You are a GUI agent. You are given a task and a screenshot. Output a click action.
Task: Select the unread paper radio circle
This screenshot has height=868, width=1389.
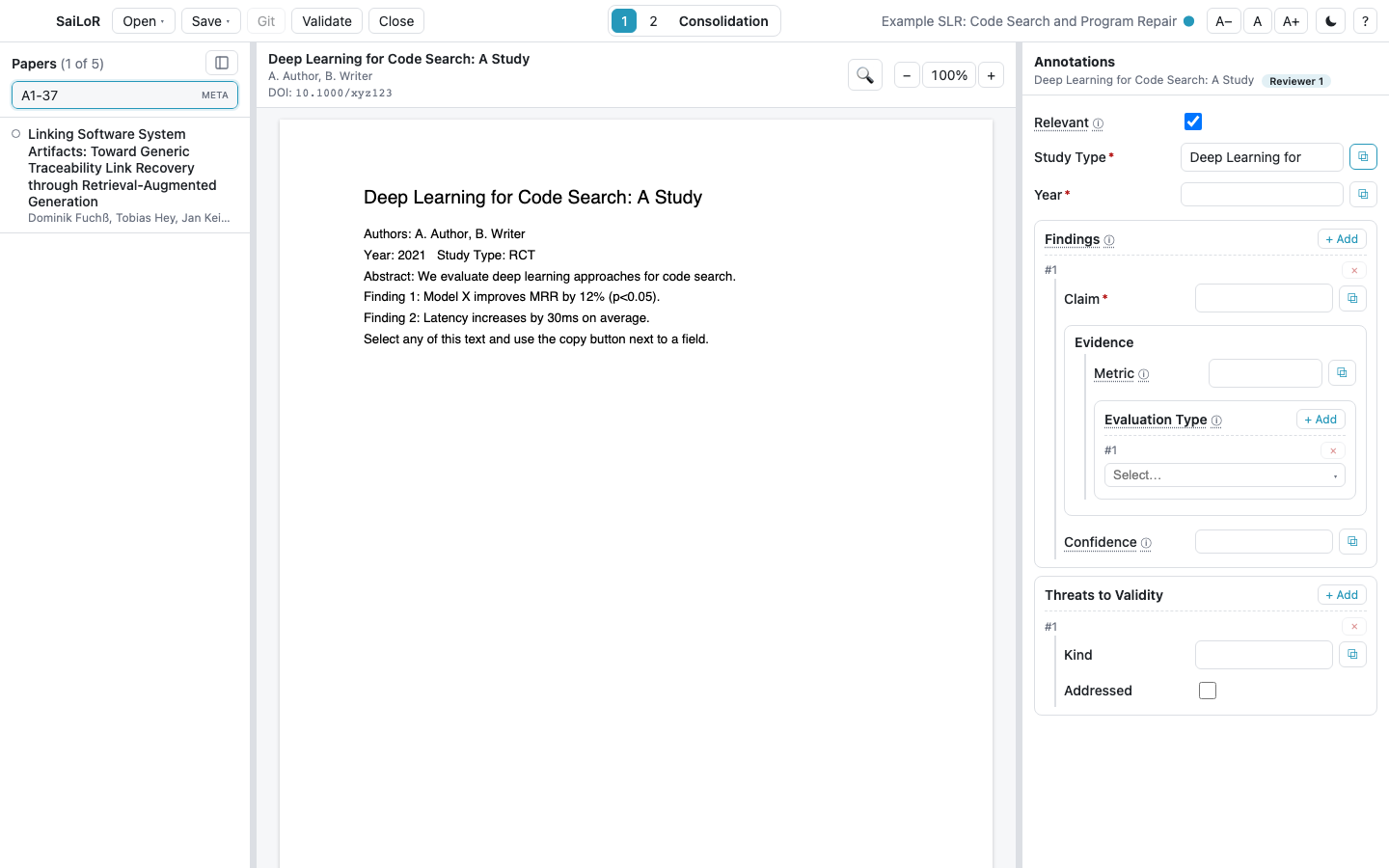pos(15,134)
